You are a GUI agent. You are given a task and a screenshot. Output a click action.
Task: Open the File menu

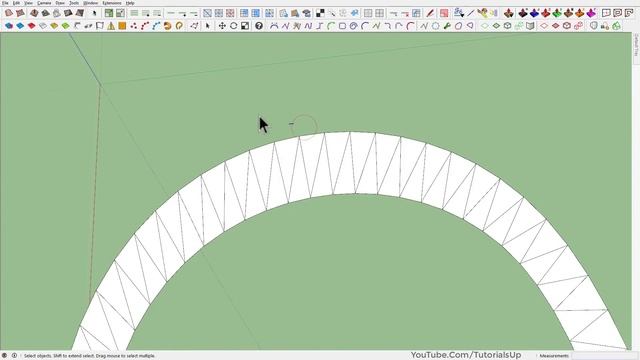(x=5, y=3)
